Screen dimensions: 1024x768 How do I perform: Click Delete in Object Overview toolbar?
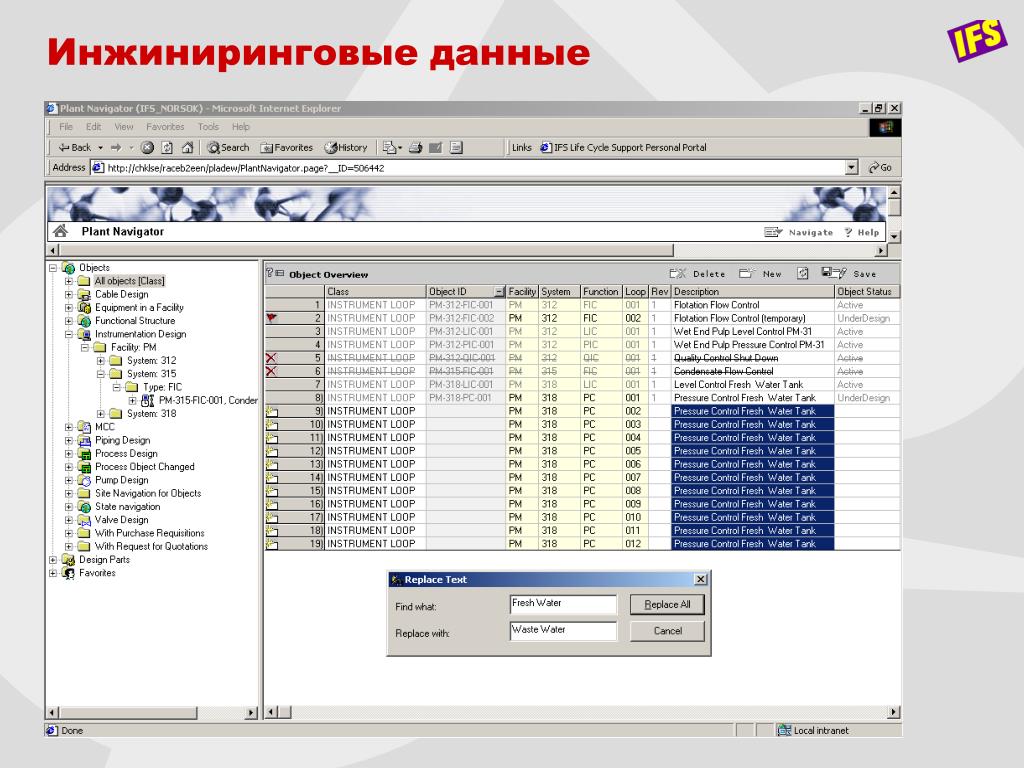697,274
